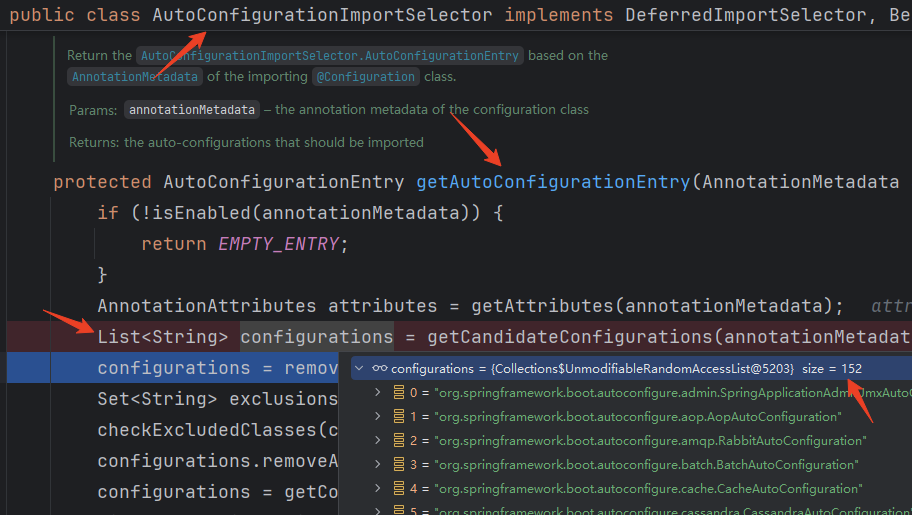
Task: Expand element 0 SpringApplicationAdmin entry
Action: tap(377, 393)
